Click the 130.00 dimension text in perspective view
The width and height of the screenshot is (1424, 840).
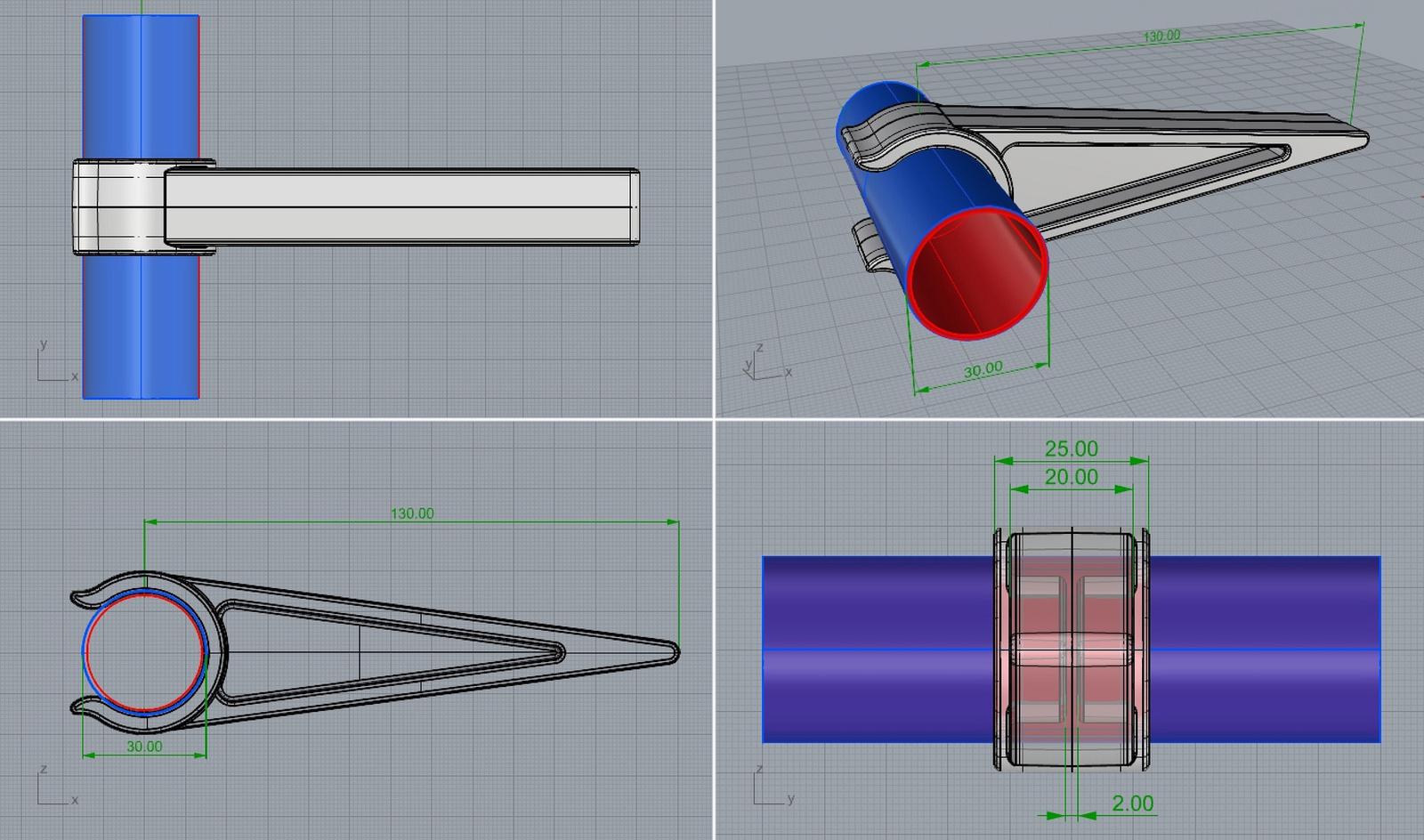tap(1161, 36)
